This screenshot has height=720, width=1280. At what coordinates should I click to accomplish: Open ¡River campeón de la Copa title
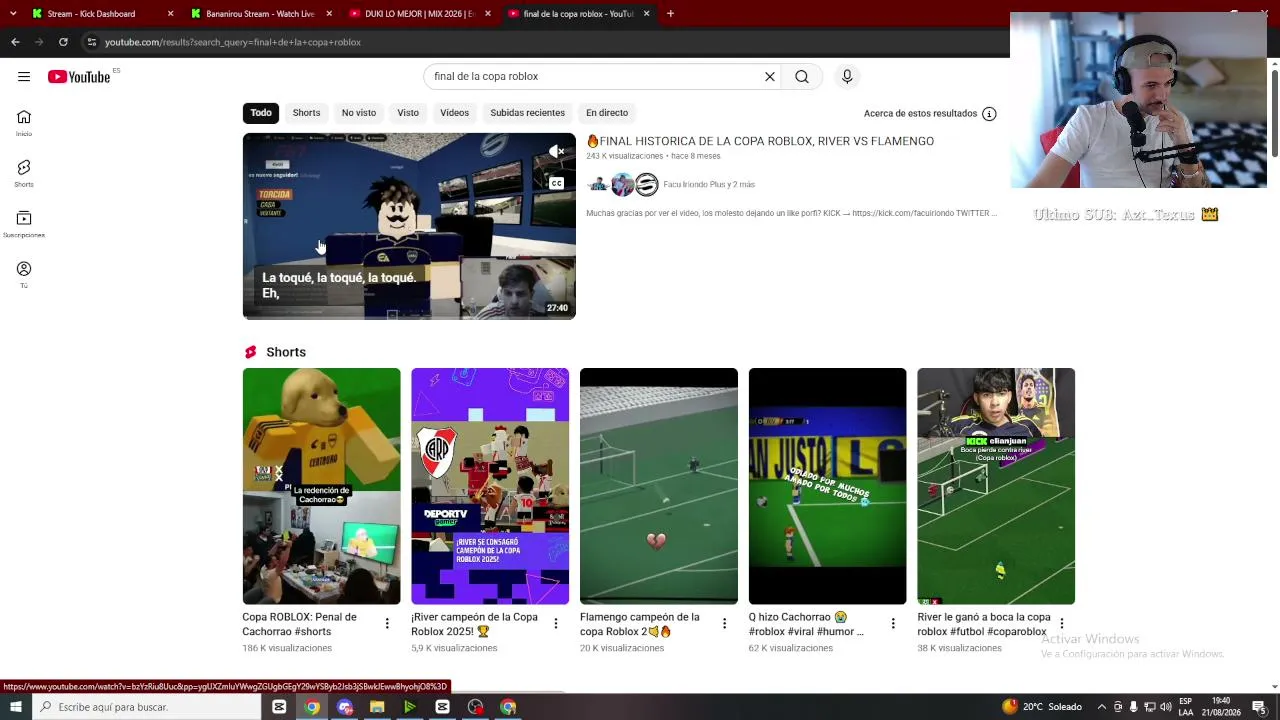pos(474,624)
